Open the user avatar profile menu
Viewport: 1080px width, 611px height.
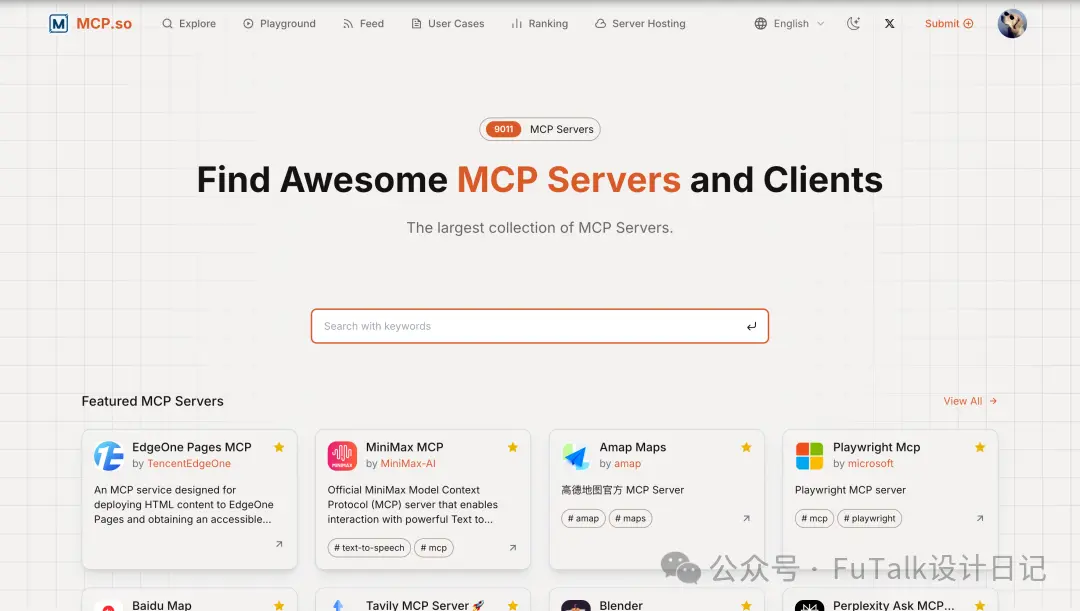pyautogui.click(x=1012, y=23)
